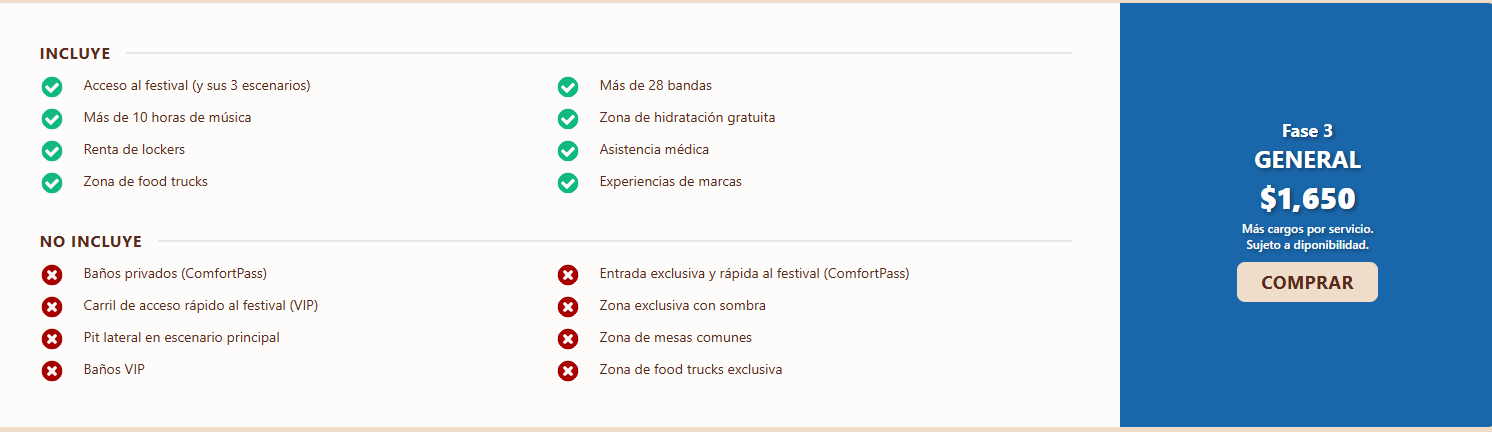Click the red X beside Baños privados
Screen dimensions: 1492x432
pos(52,275)
